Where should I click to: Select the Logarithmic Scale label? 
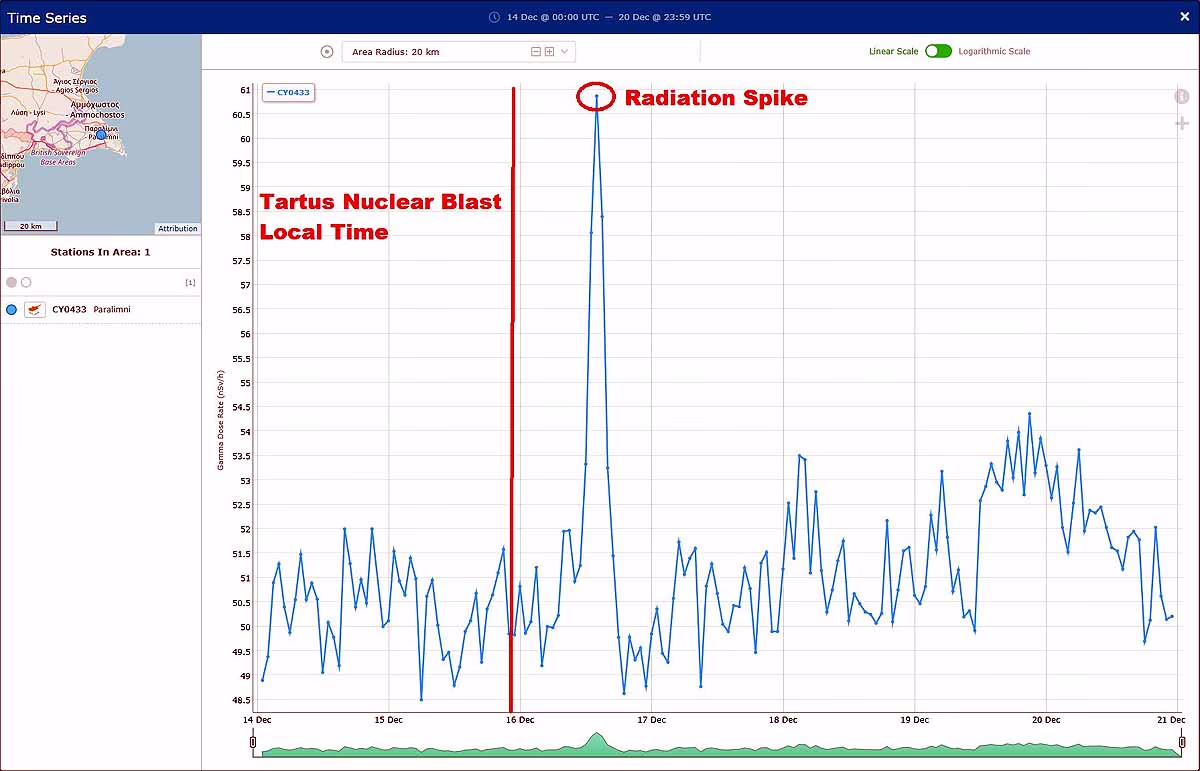(x=994, y=51)
